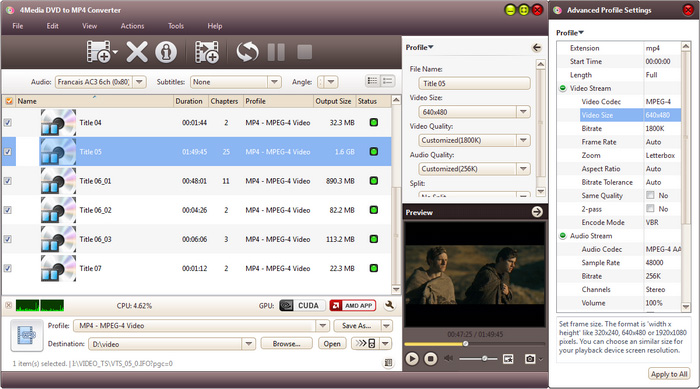700x389 pixels.
Task: Open the File menu
Action: tap(18, 26)
